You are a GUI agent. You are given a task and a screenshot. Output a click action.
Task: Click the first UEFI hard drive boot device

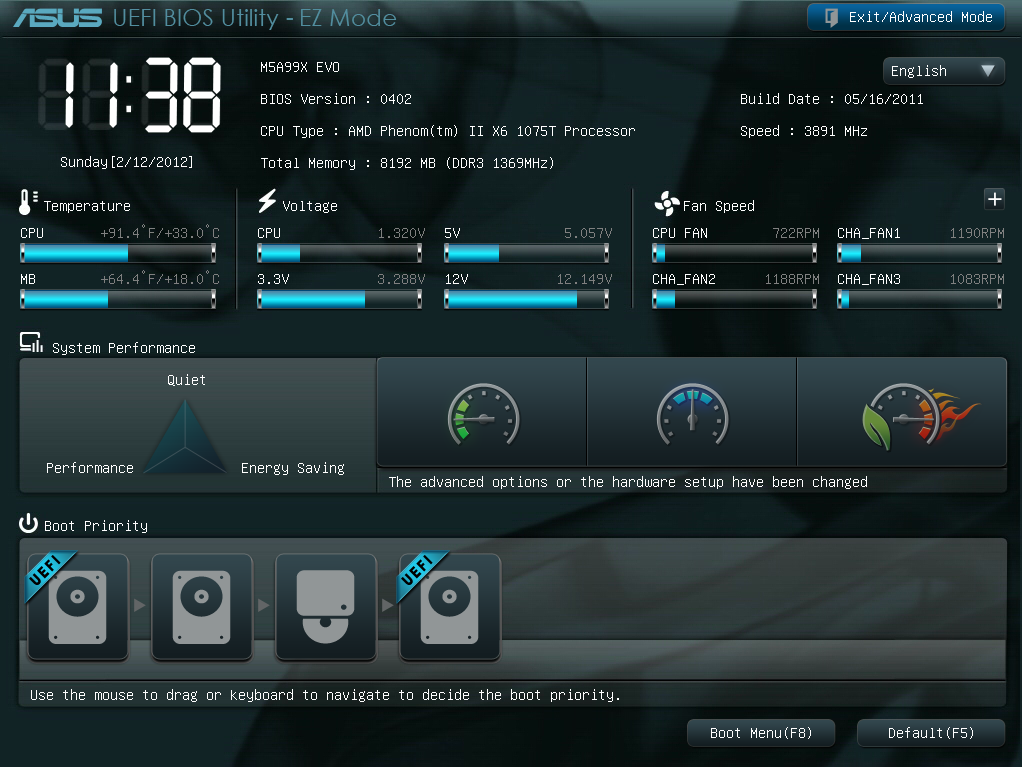[78, 607]
